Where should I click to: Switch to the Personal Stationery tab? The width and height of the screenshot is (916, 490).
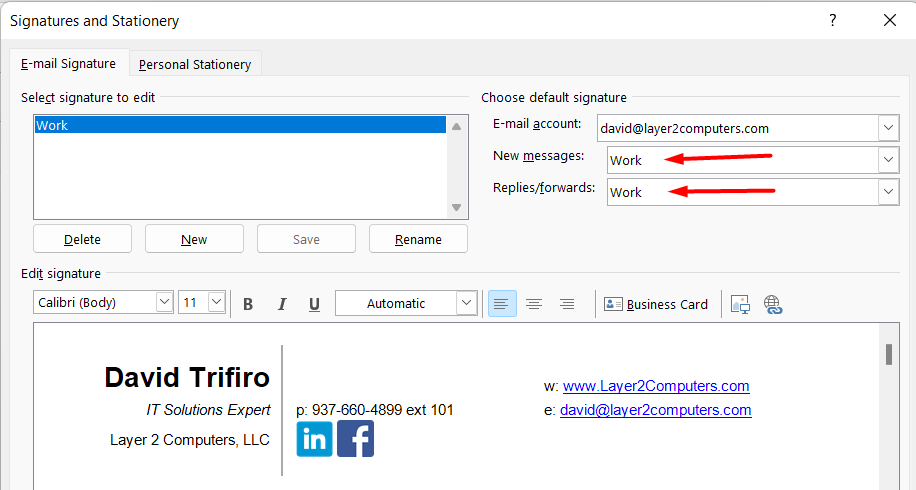click(x=195, y=64)
